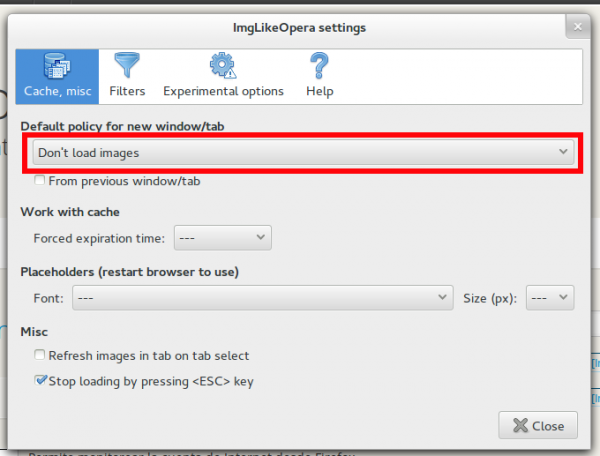Click the Size (px): label
600x456 pixels.
490,298
